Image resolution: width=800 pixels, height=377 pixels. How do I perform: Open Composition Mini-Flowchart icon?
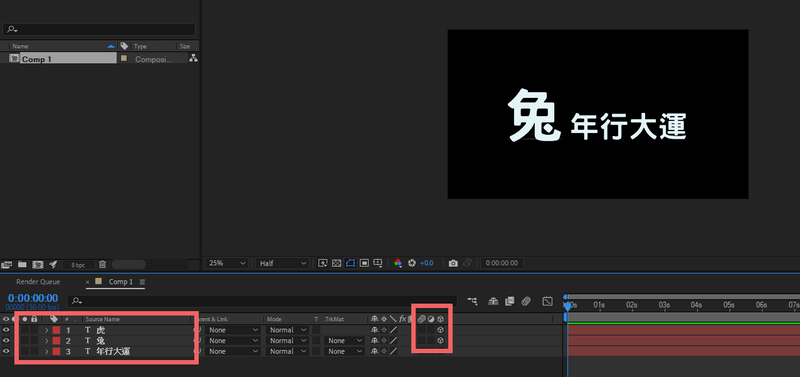pyautogui.click(x=472, y=301)
